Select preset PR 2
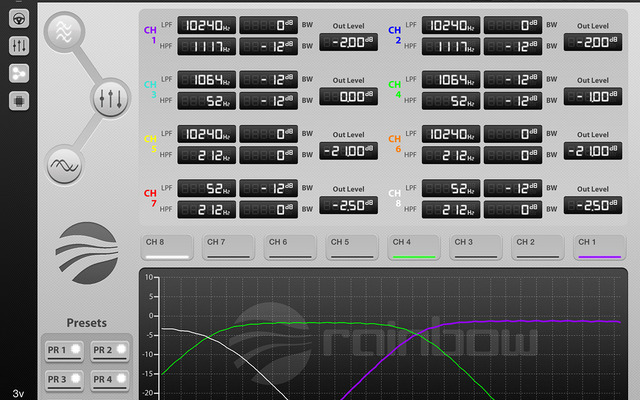 click(x=109, y=351)
